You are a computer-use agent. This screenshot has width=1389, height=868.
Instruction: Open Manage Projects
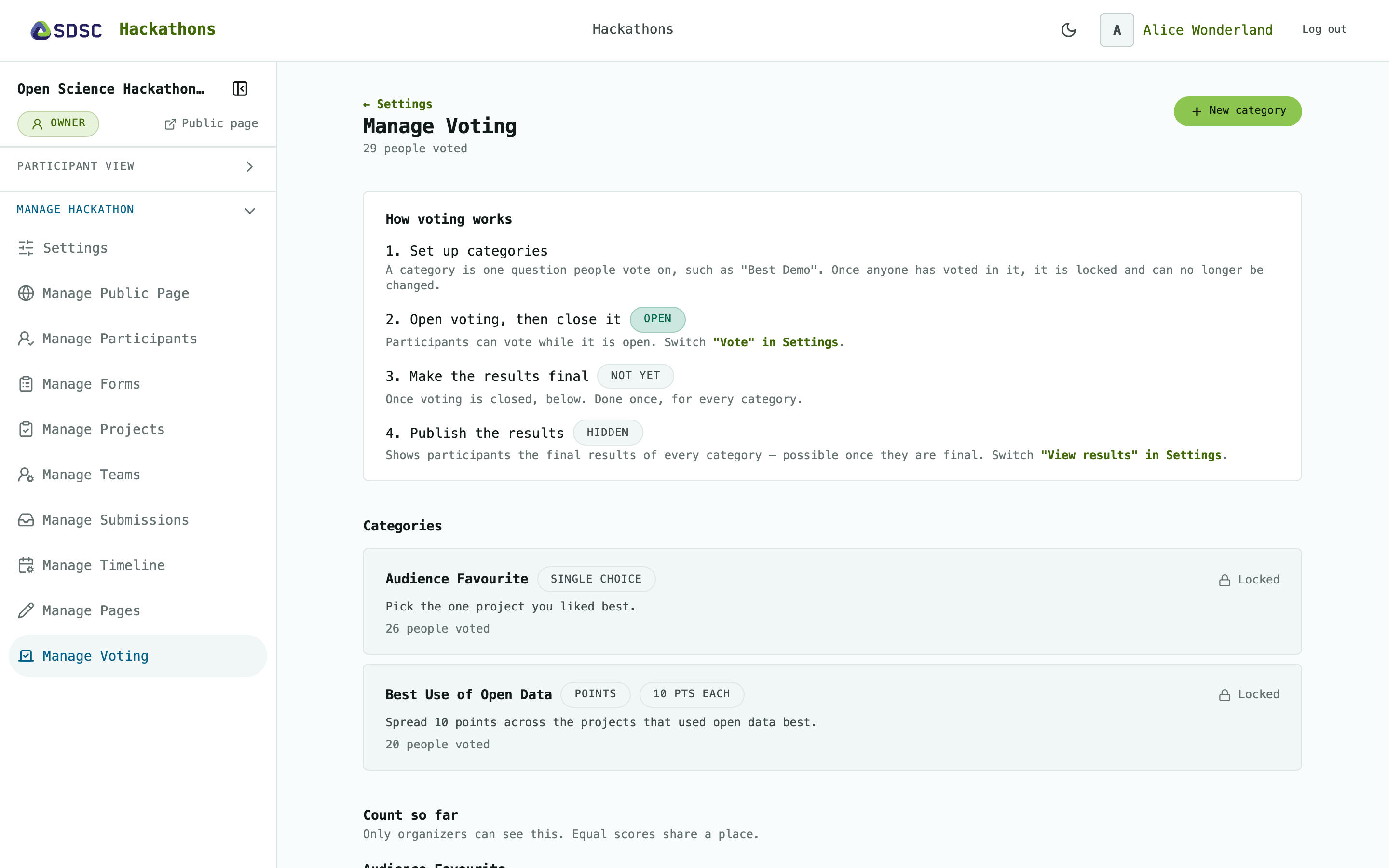[x=138, y=429]
